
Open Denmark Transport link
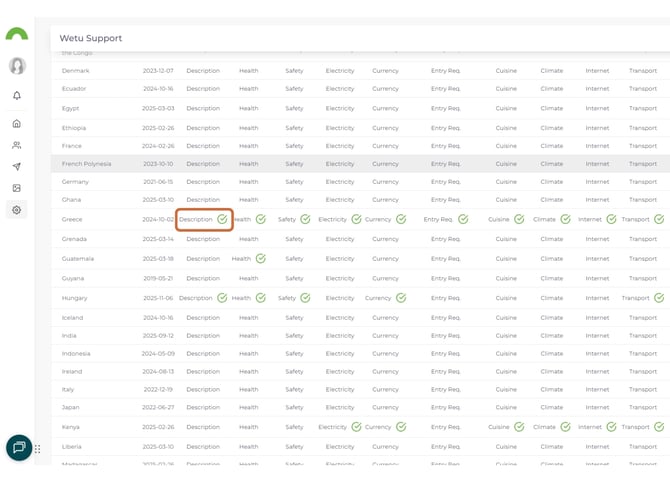(x=643, y=71)
